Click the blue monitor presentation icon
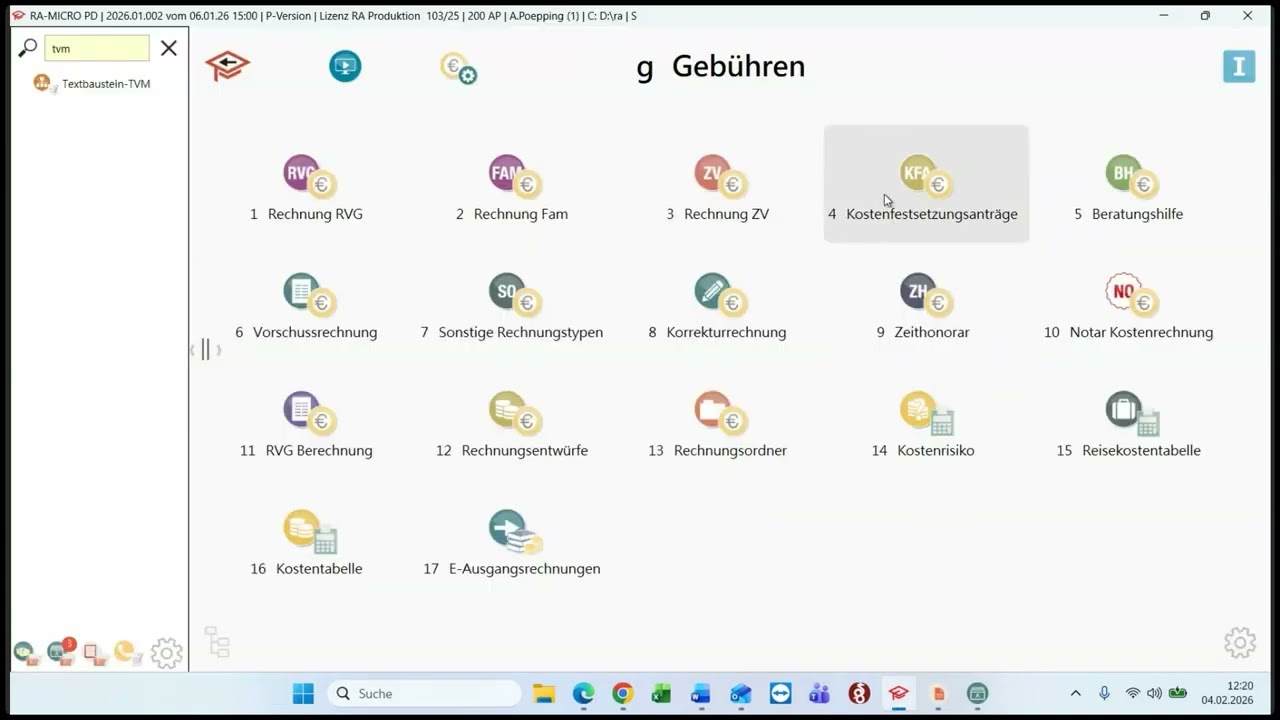Viewport: 1280px width, 720px height. 345,66
